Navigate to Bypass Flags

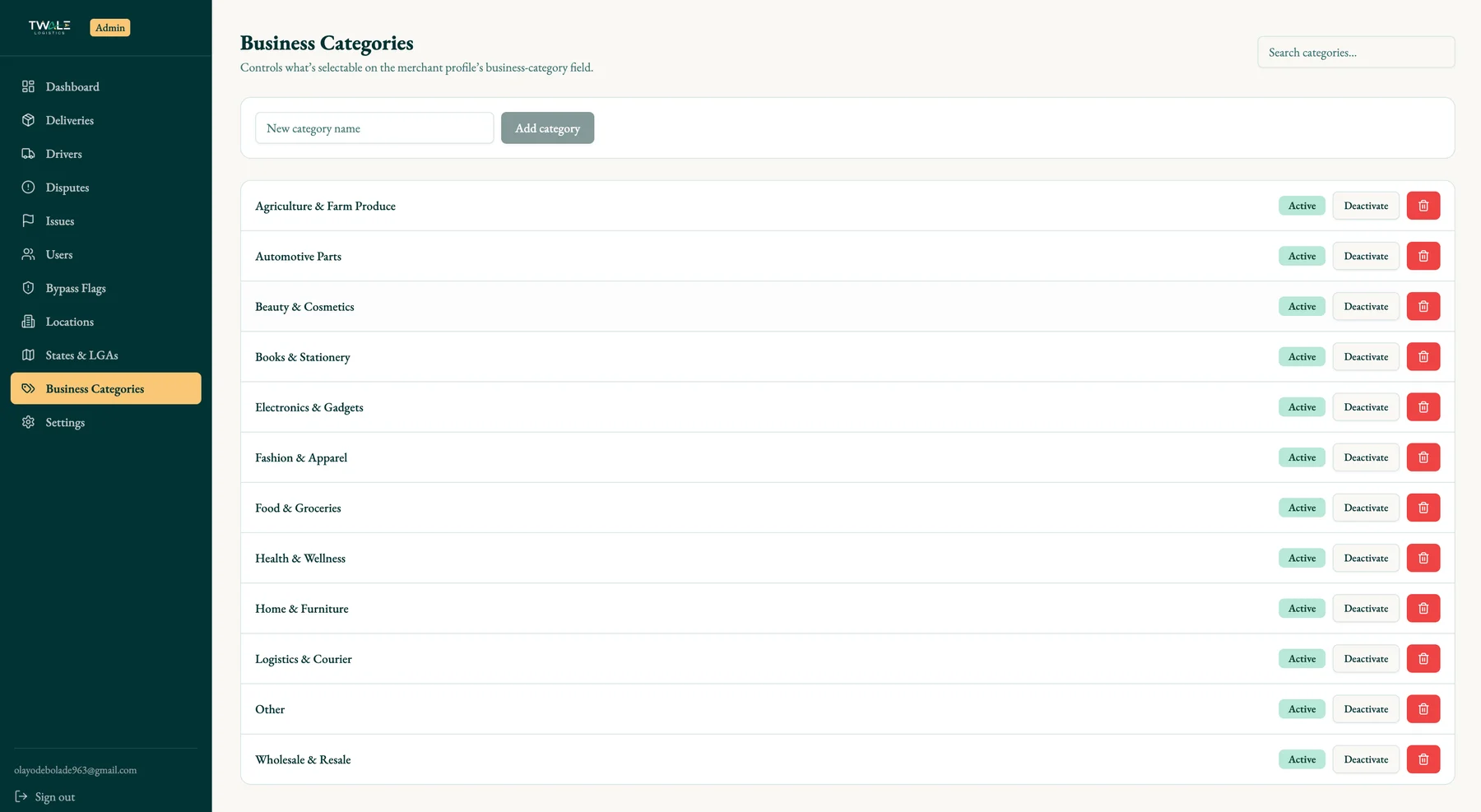coord(105,288)
